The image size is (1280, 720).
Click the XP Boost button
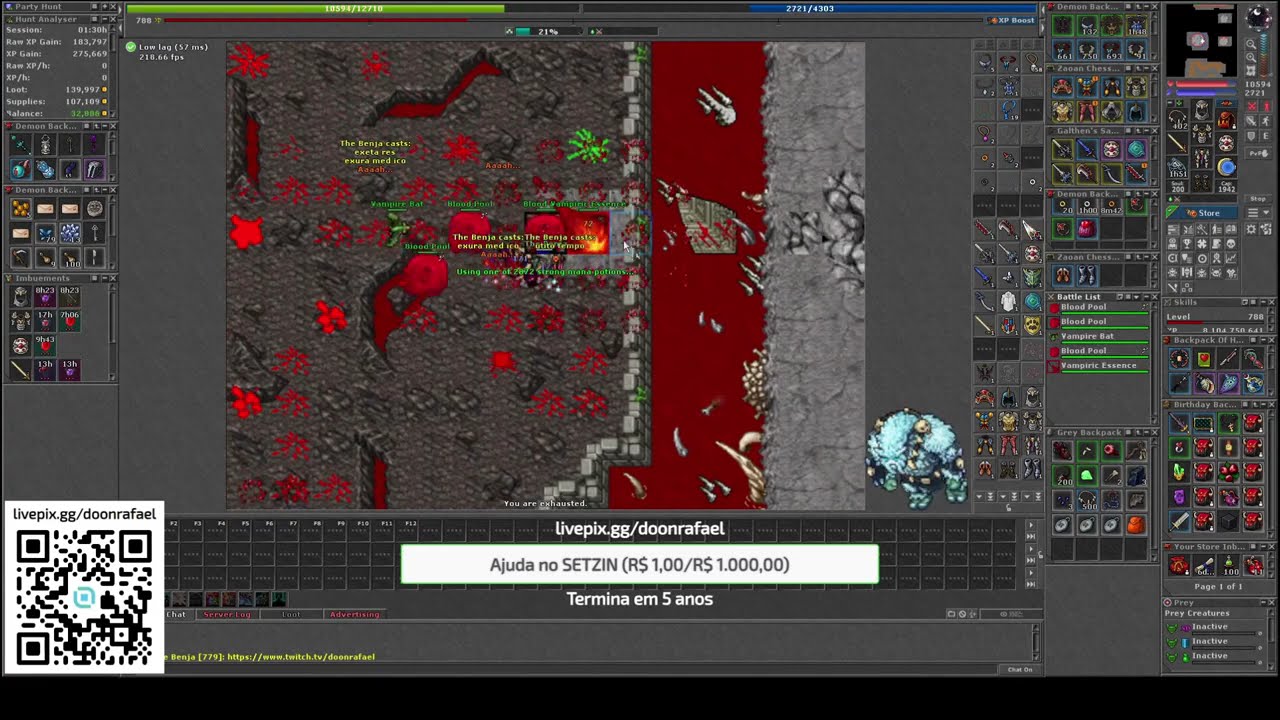(1012, 20)
